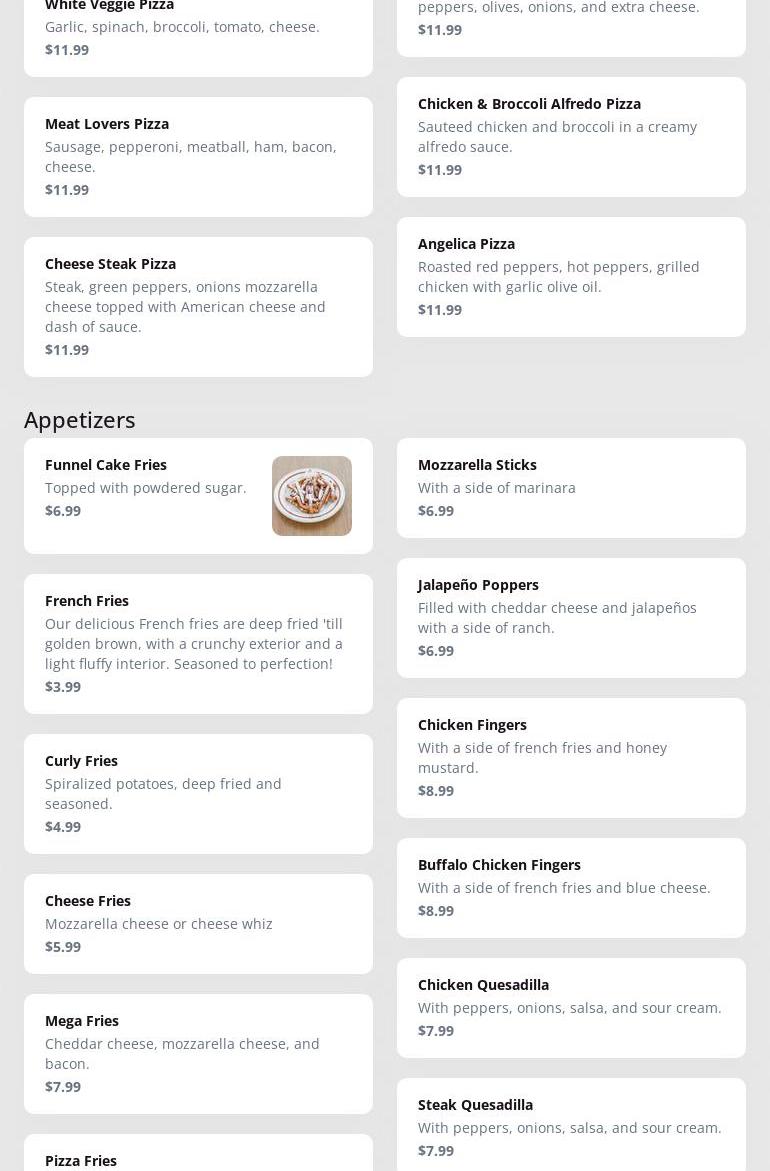
Task: Click the Appetizers section heading
Action: click(80, 420)
